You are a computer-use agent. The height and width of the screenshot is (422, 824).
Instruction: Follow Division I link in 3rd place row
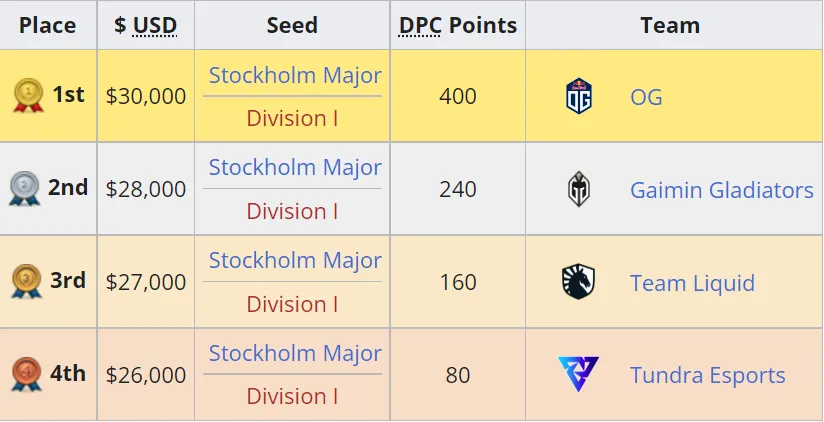click(292, 304)
